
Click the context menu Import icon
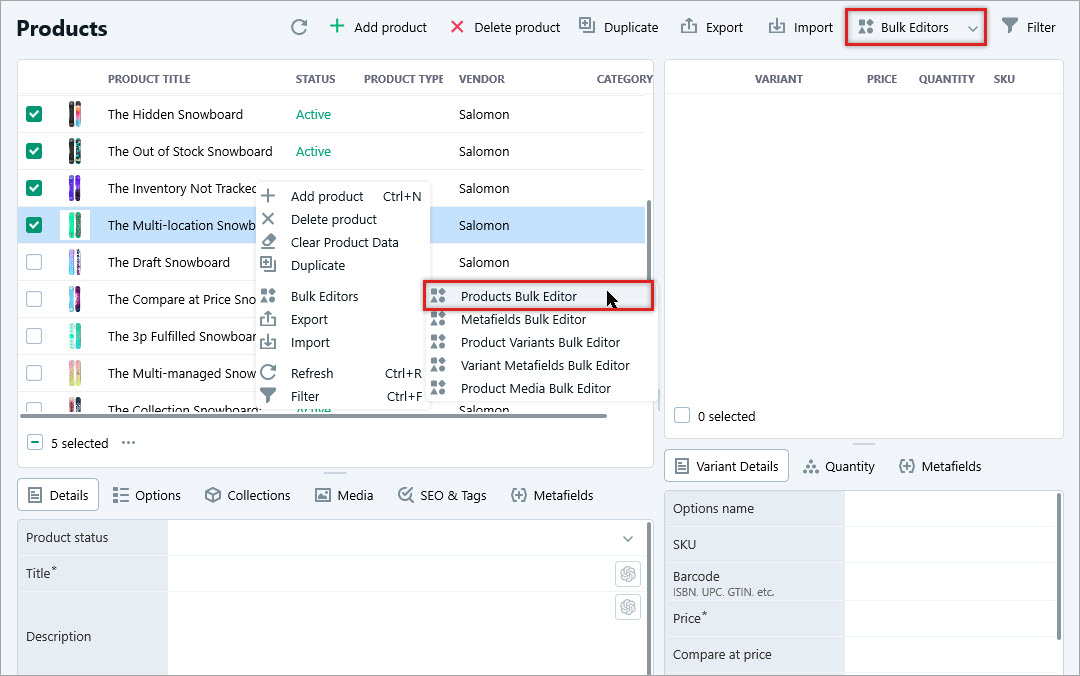[268, 342]
